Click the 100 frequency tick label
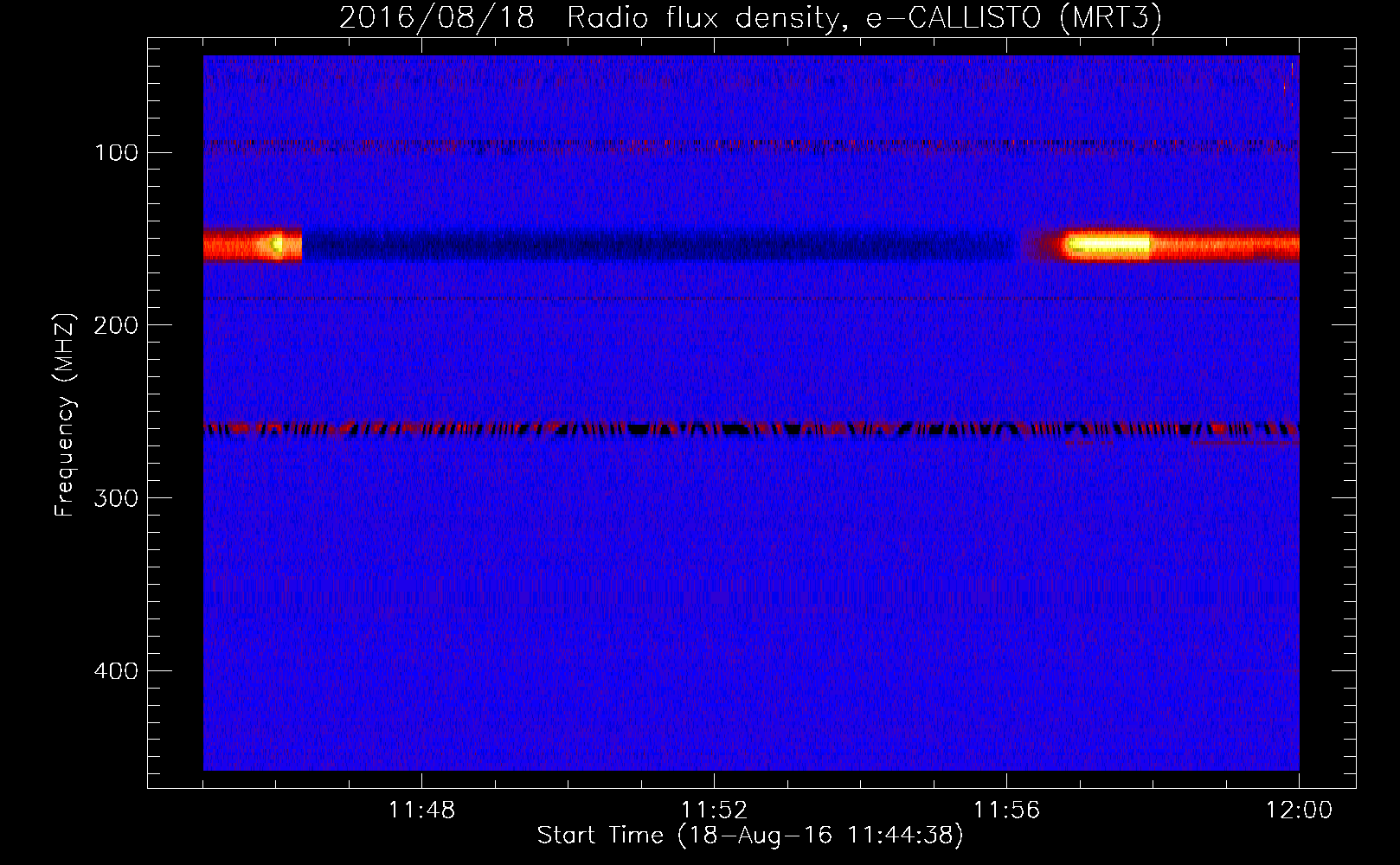 [x=117, y=153]
